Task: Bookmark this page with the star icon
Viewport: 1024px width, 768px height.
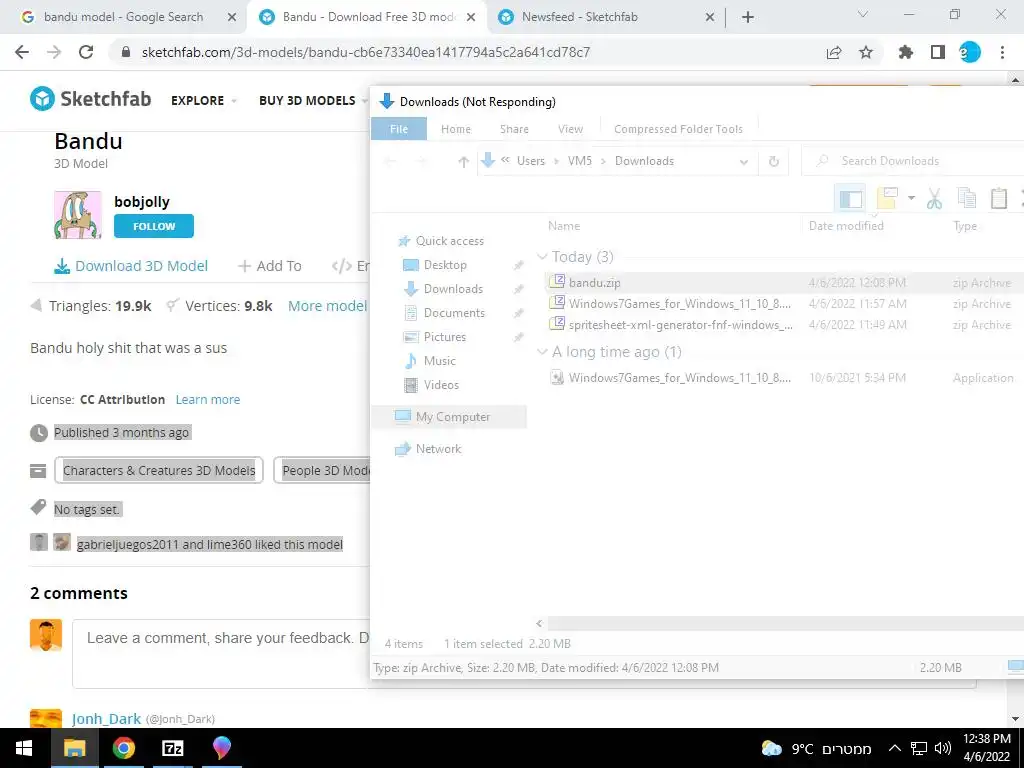Action: click(866, 52)
